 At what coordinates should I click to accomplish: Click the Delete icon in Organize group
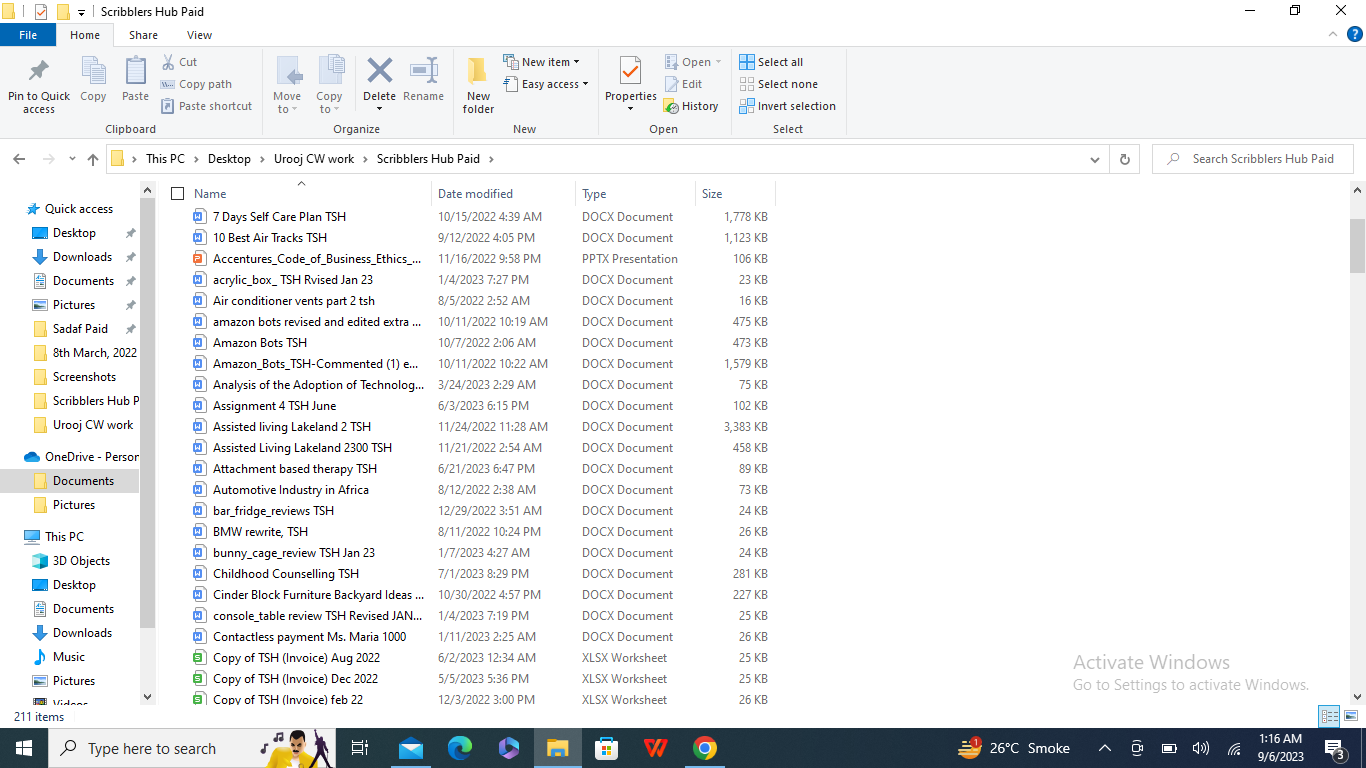[x=379, y=72]
